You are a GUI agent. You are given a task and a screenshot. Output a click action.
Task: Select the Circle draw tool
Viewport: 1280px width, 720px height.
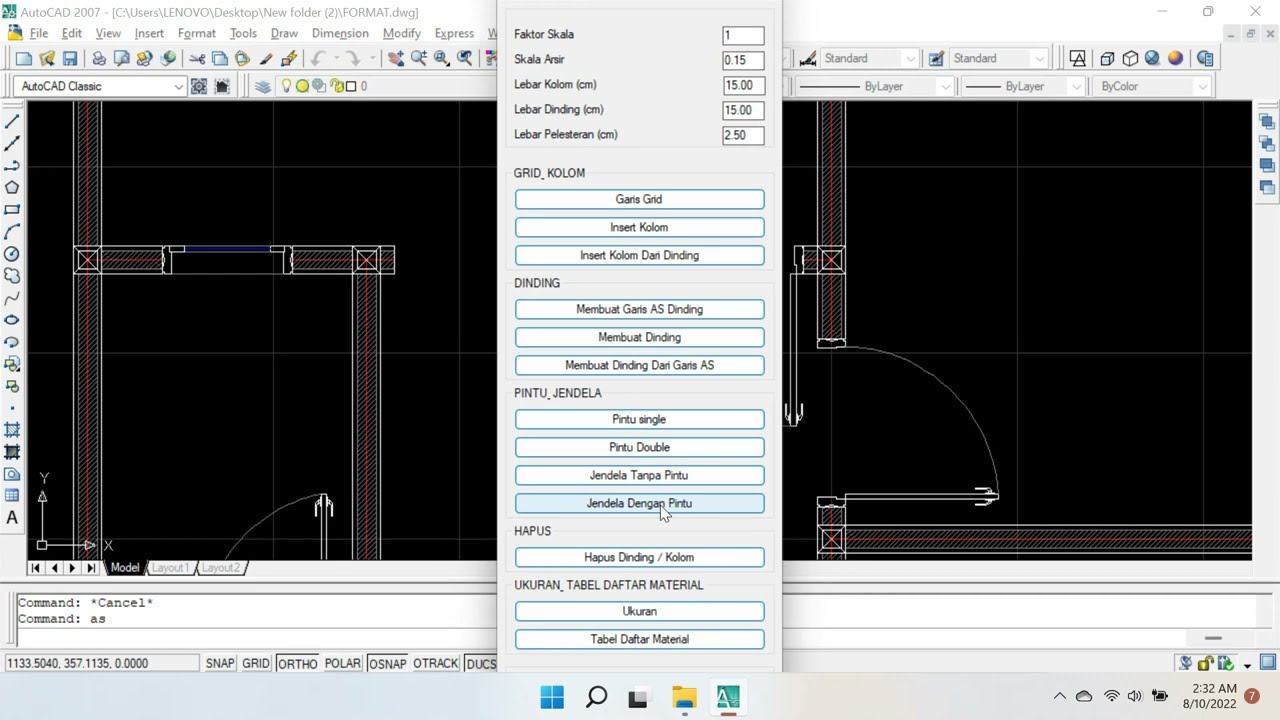point(12,254)
